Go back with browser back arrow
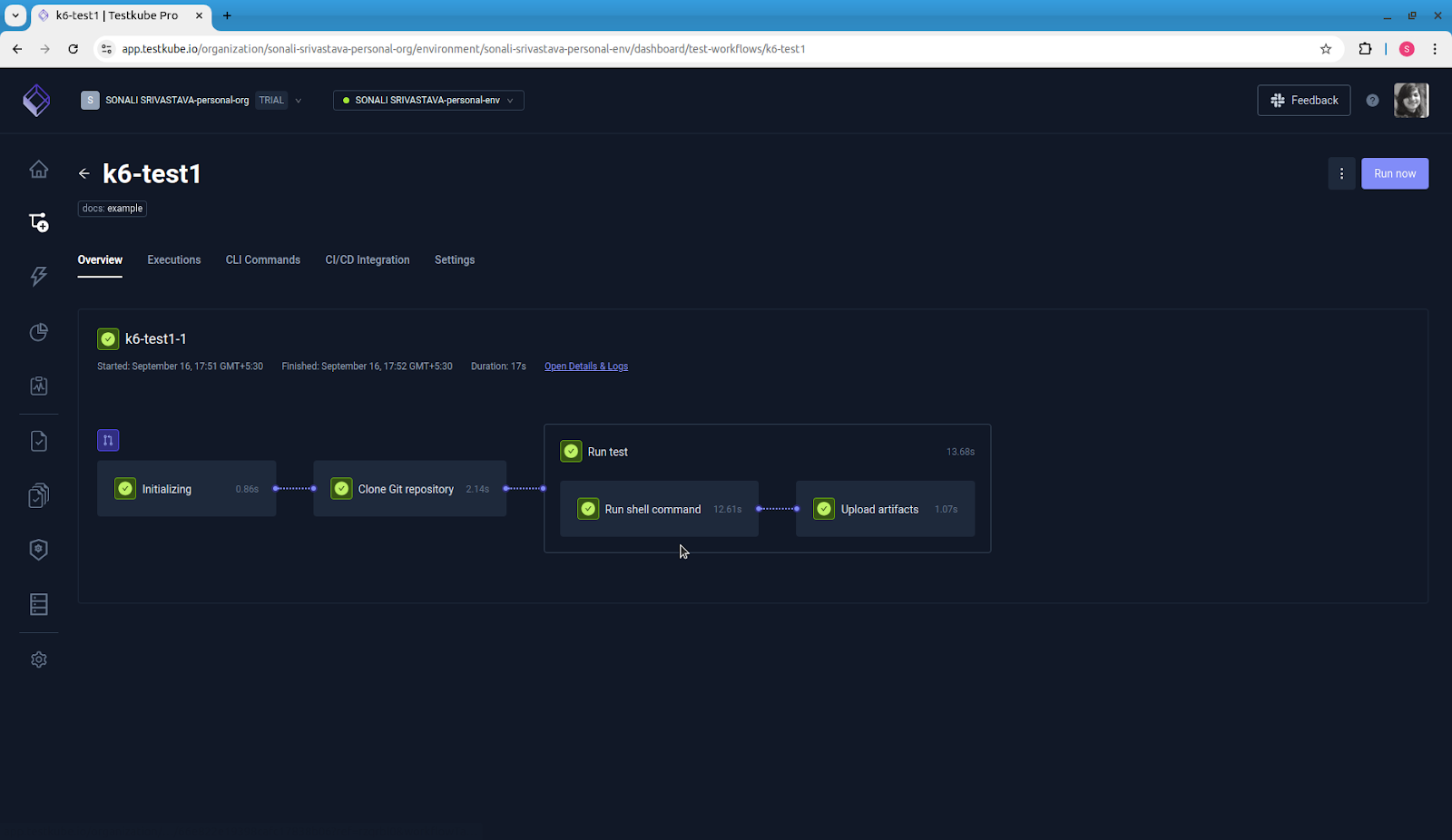1452x840 pixels. 17,49
